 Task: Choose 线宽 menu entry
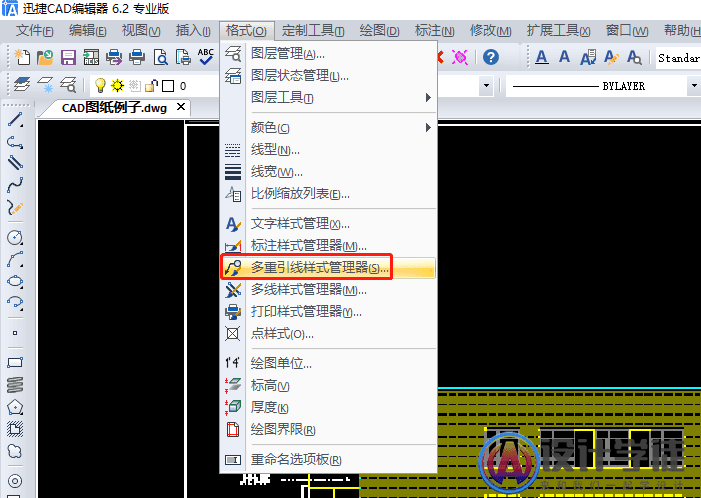click(328, 172)
